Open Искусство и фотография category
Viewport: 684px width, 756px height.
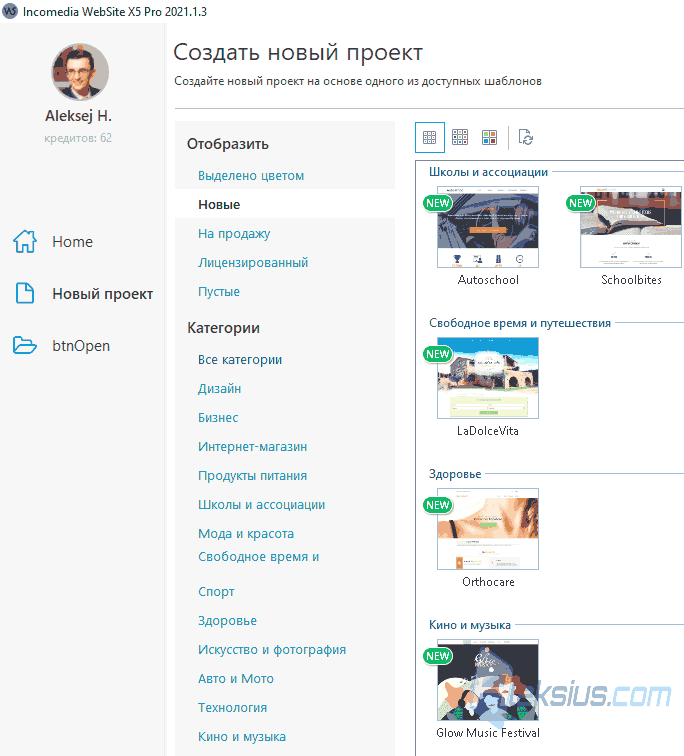(272, 649)
